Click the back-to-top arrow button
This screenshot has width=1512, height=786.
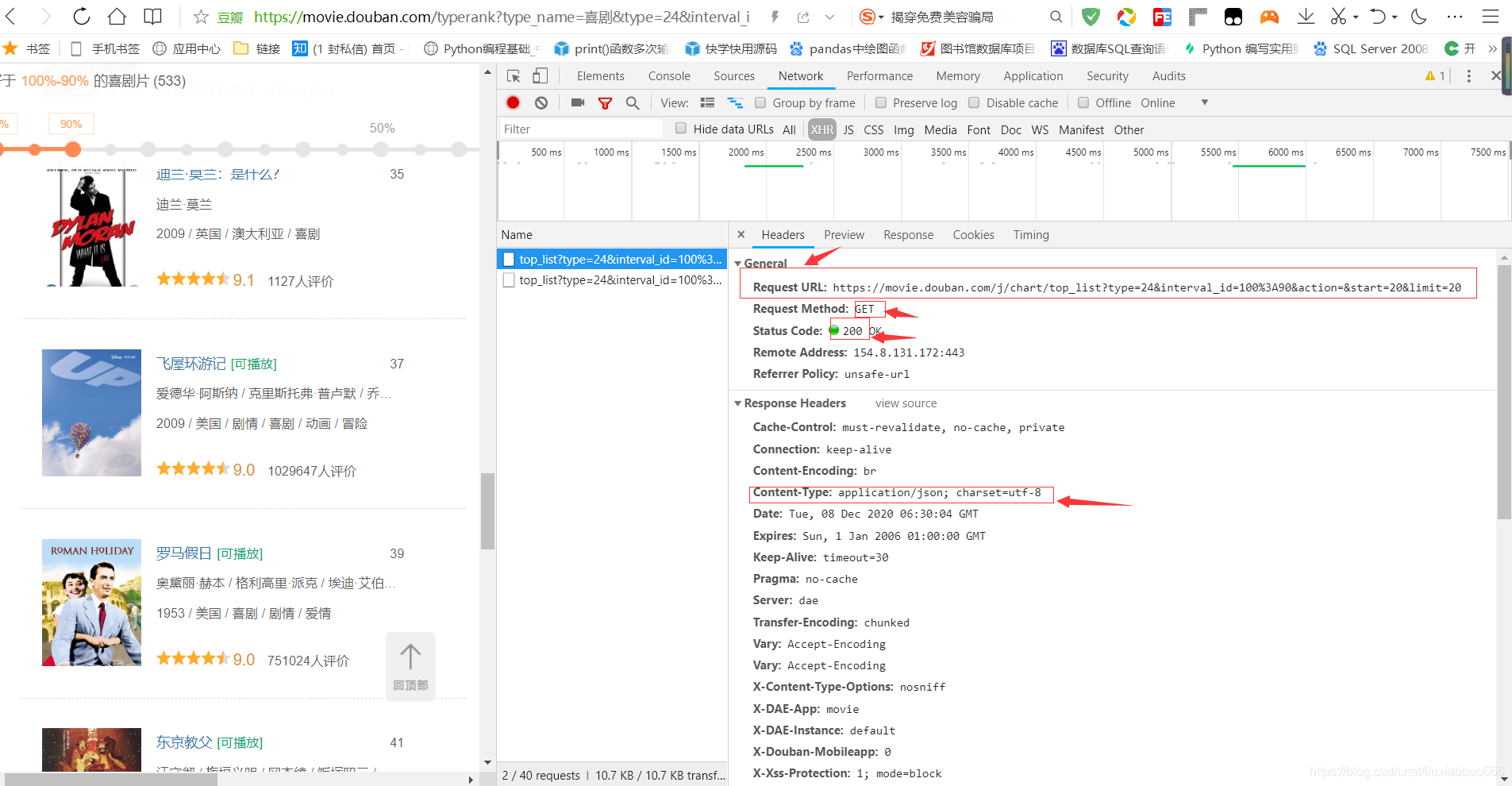click(x=410, y=666)
